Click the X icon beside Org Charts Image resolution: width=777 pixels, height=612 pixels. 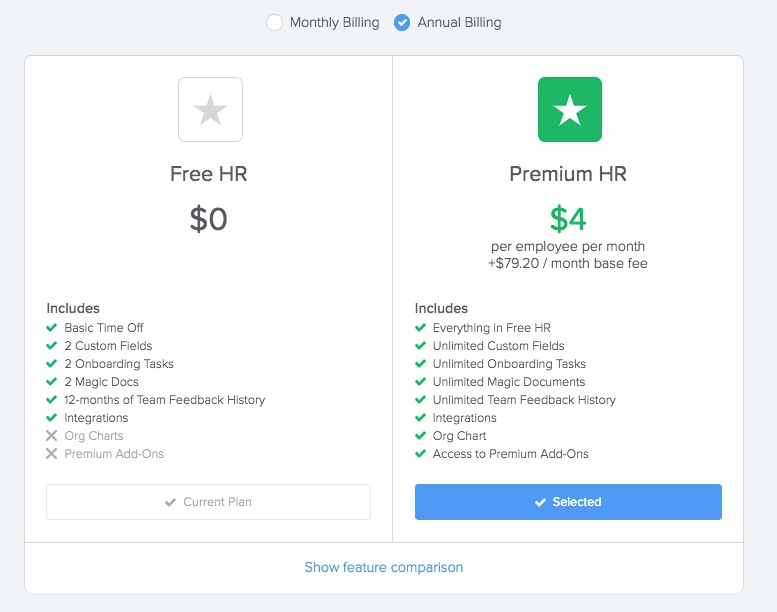point(52,436)
